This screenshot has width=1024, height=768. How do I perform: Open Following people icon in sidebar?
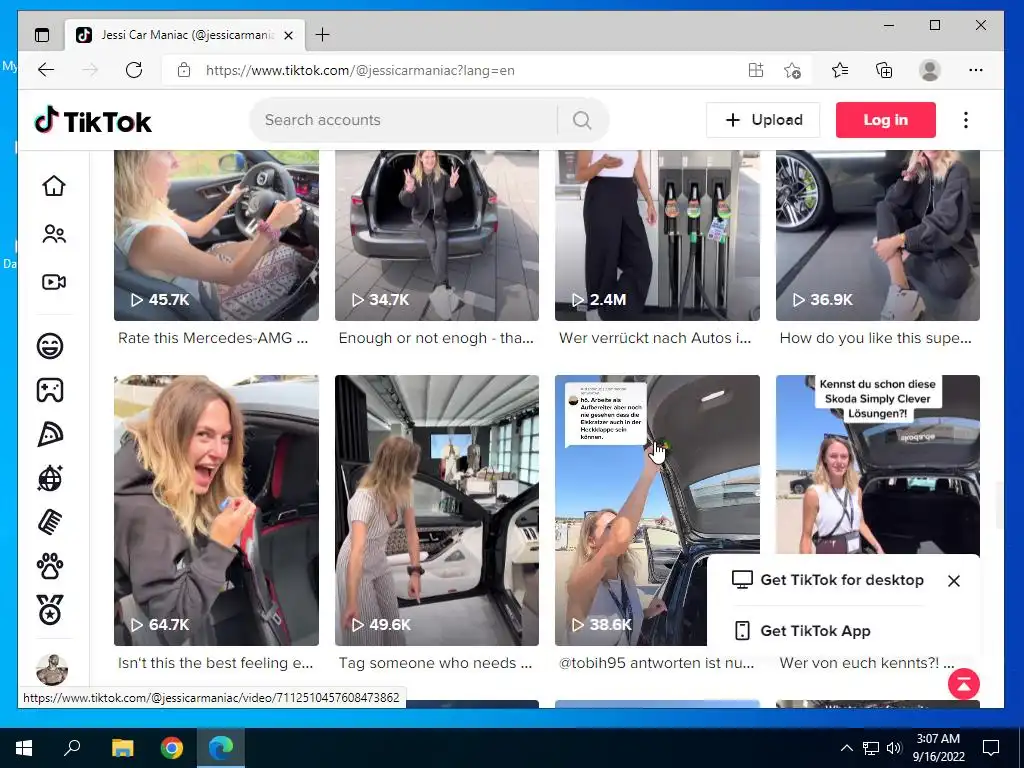coord(54,234)
